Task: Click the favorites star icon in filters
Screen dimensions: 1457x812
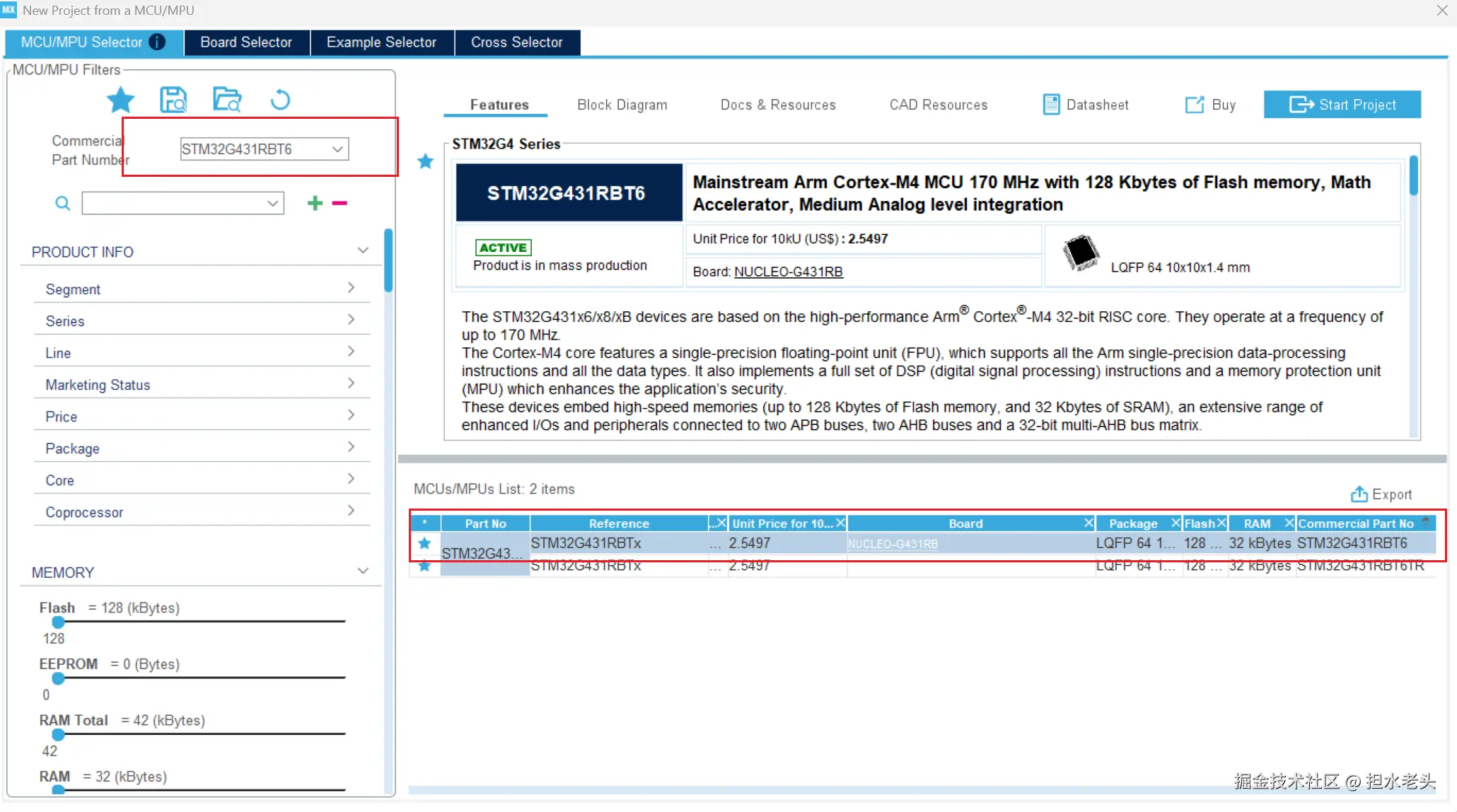Action: (120, 100)
